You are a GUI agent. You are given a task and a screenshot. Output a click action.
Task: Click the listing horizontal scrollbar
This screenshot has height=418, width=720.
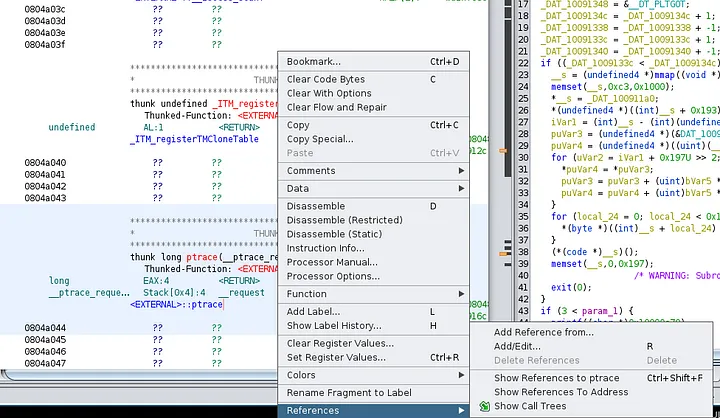138,374
